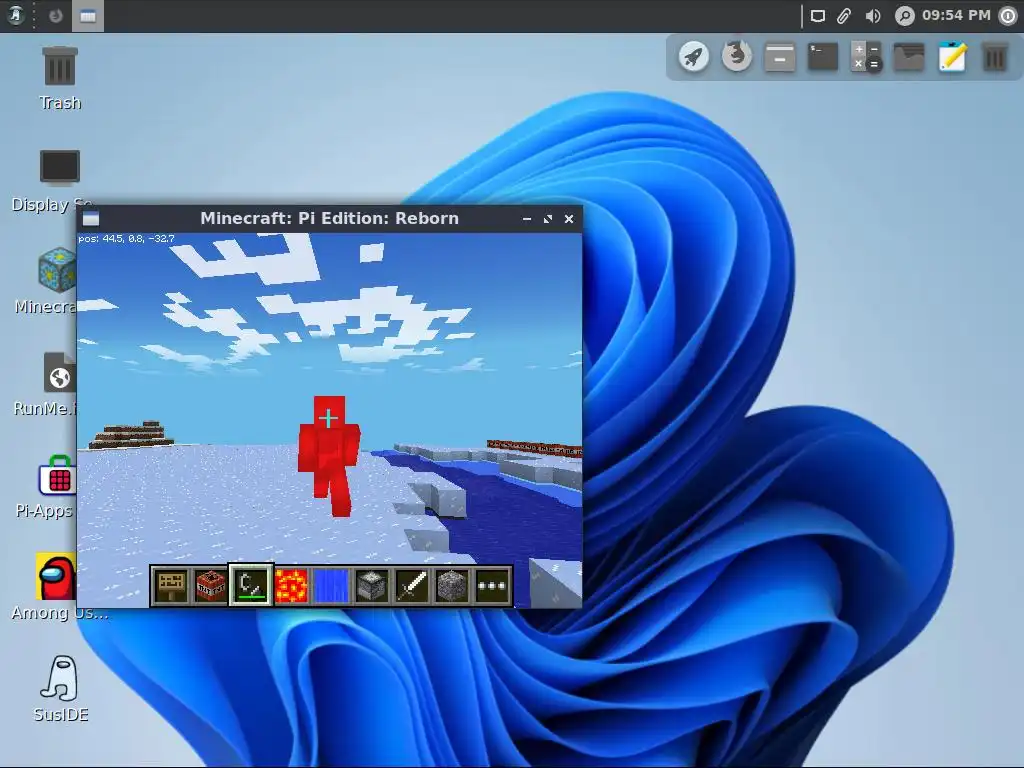Launch Among Us desktop shortcut
This screenshot has width=1024, height=768.
coord(57,588)
